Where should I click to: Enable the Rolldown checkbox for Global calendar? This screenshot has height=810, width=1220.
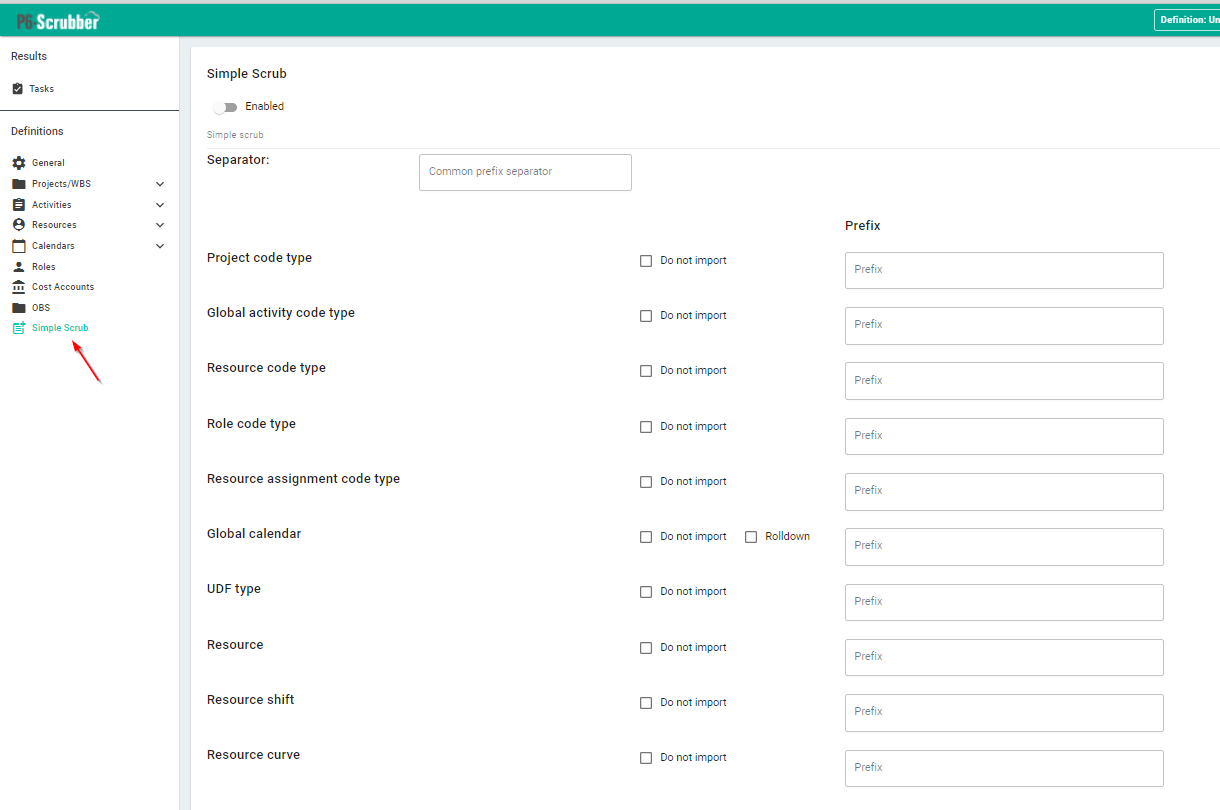pos(751,537)
